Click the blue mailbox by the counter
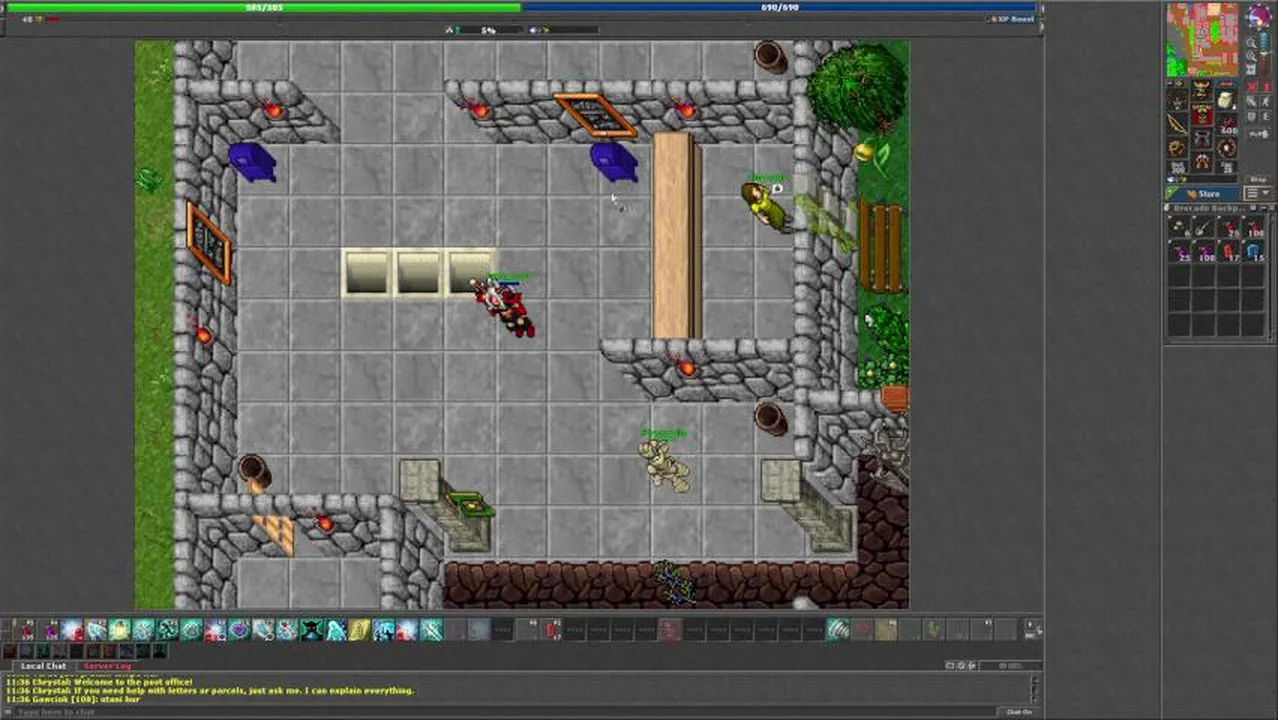1278x720 pixels. [x=613, y=162]
